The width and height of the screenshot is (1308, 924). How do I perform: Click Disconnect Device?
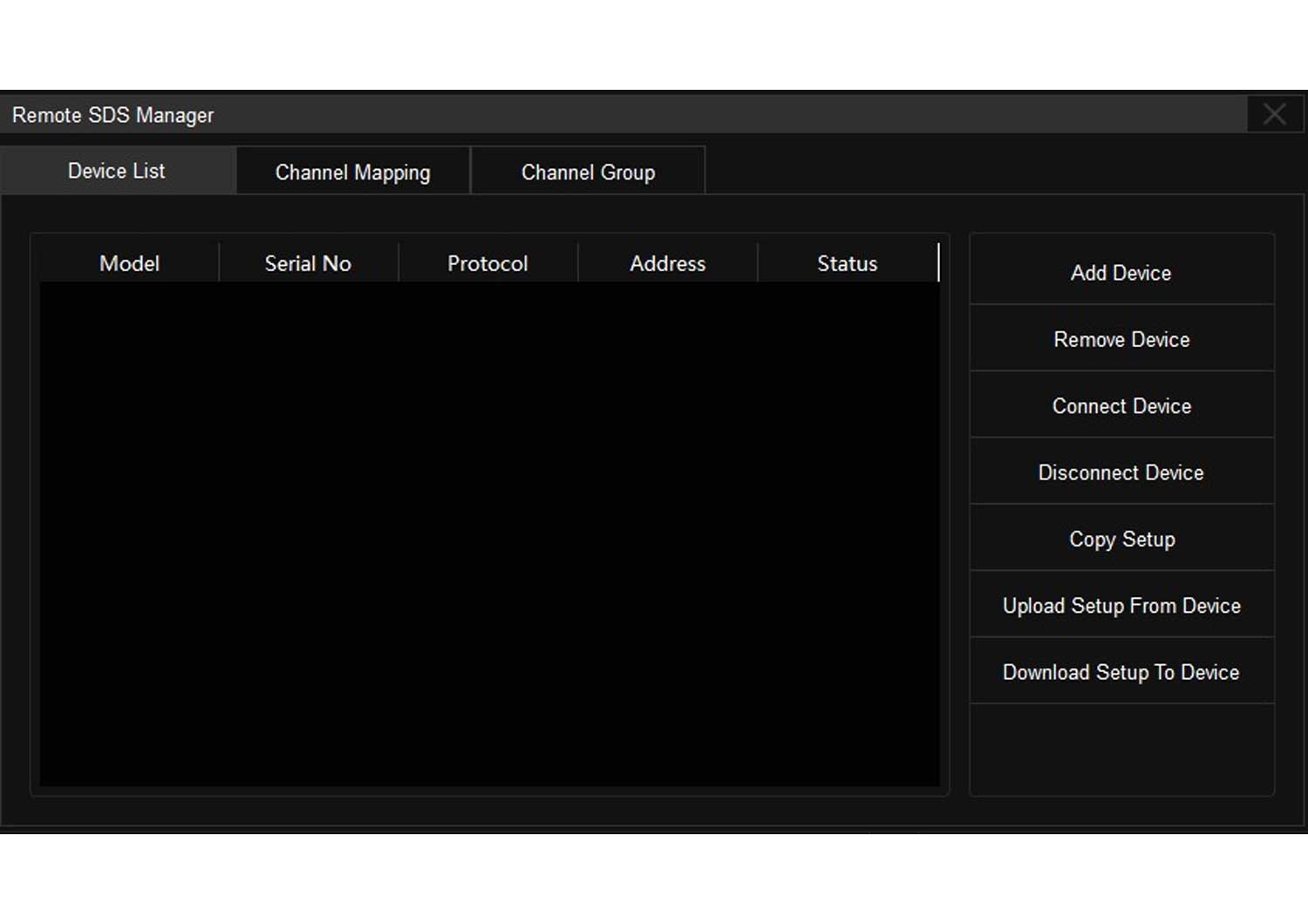pyautogui.click(x=1121, y=472)
